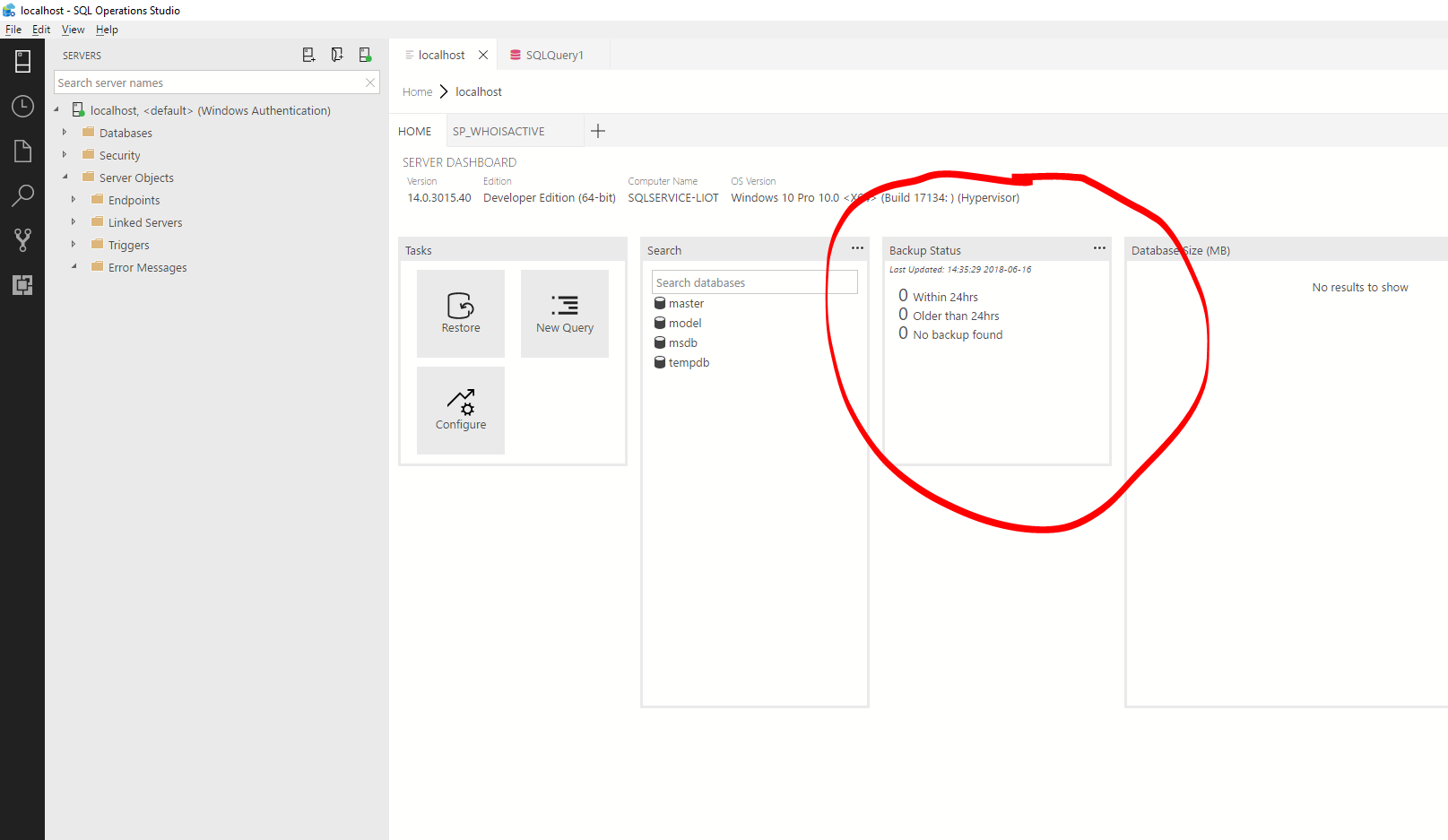The width and height of the screenshot is (1448, 840).
Task: Click the 'Older than 24hrs' entry
Action: (949, 315)
